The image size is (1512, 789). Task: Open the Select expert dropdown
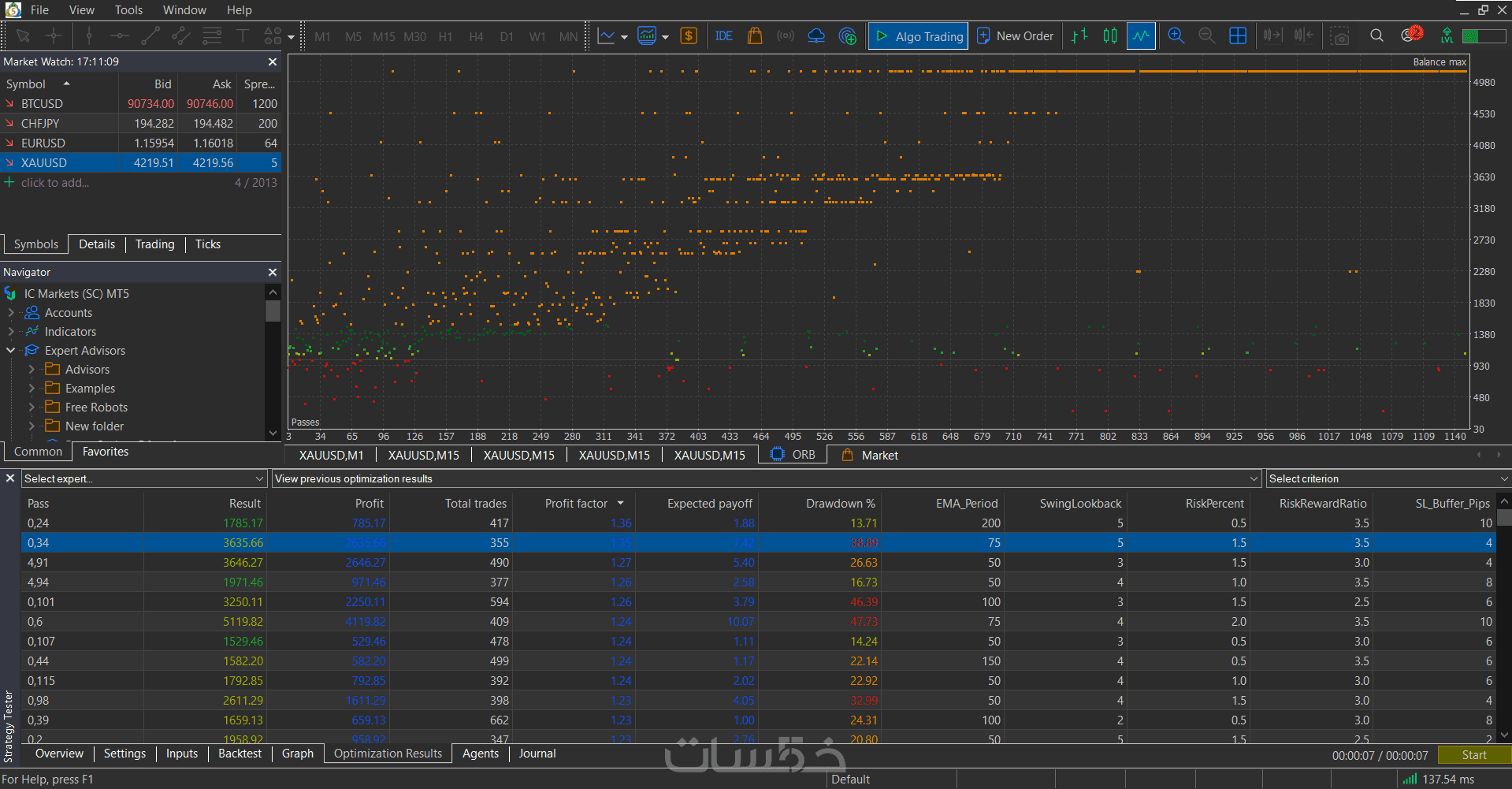point(144,478)
